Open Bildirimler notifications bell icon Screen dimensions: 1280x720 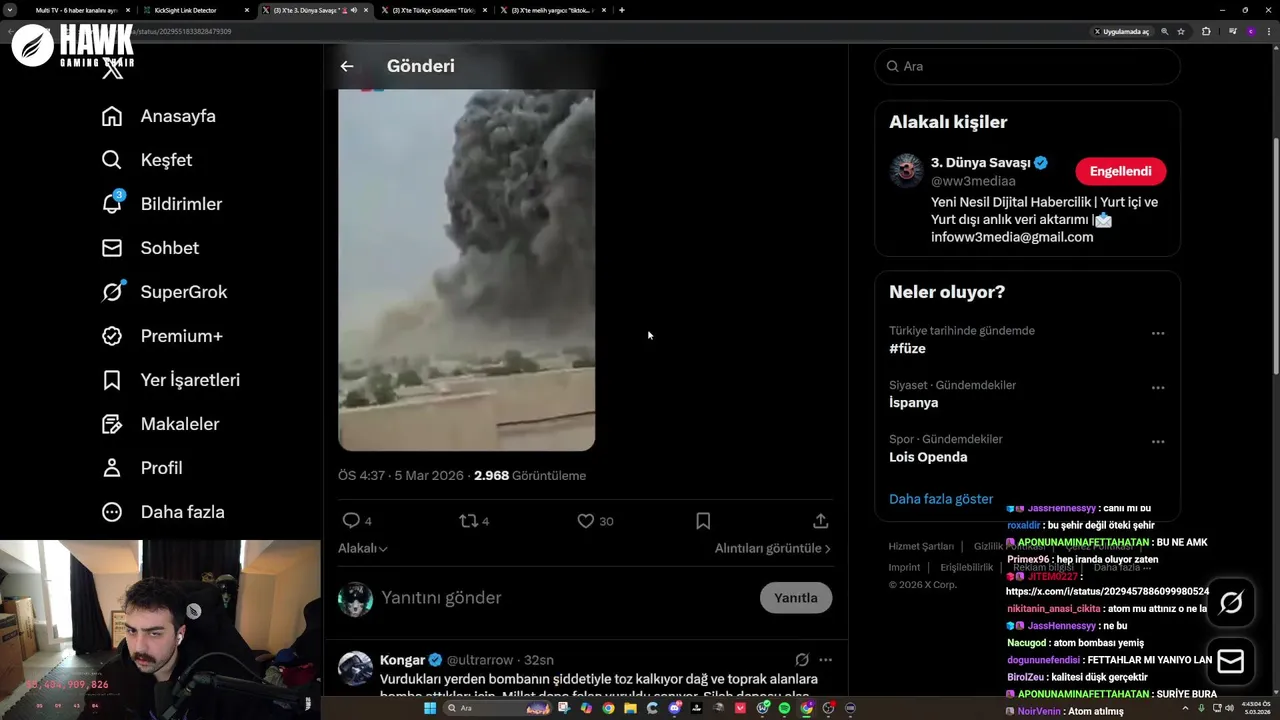pyautogui.click(x=112, y=203)
